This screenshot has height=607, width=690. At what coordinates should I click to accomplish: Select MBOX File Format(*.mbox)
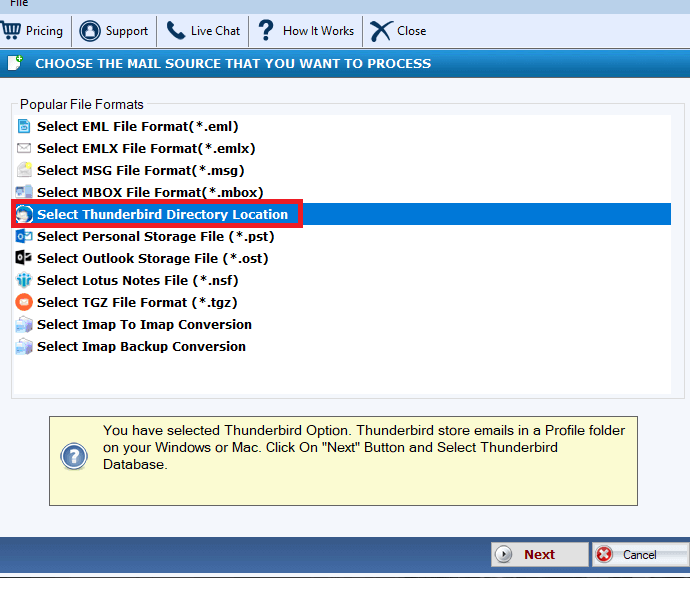coord(150,192)
